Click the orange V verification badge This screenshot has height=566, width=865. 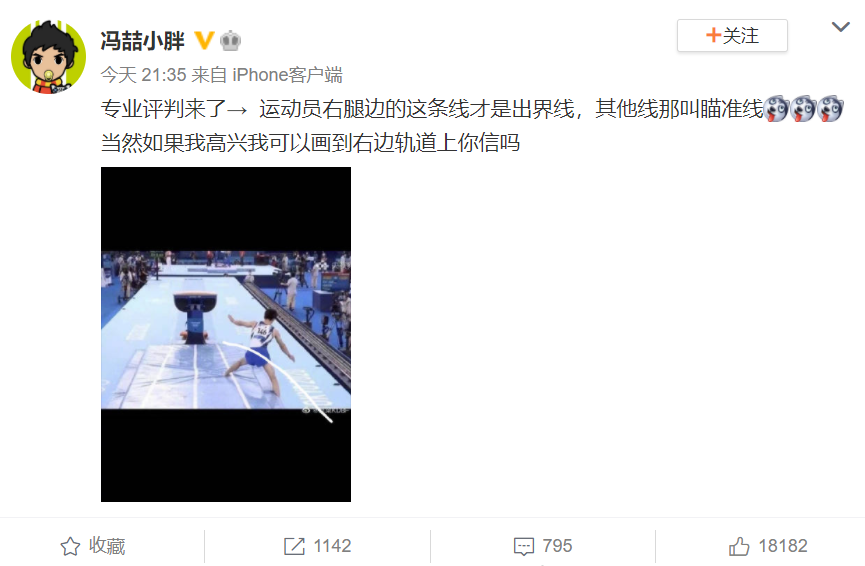(204, 40)
